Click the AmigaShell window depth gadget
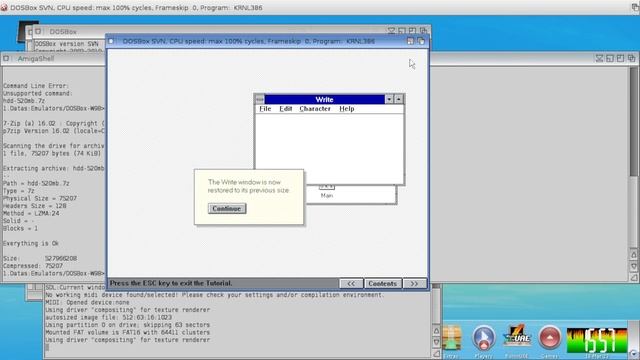 tap(631, 58)
